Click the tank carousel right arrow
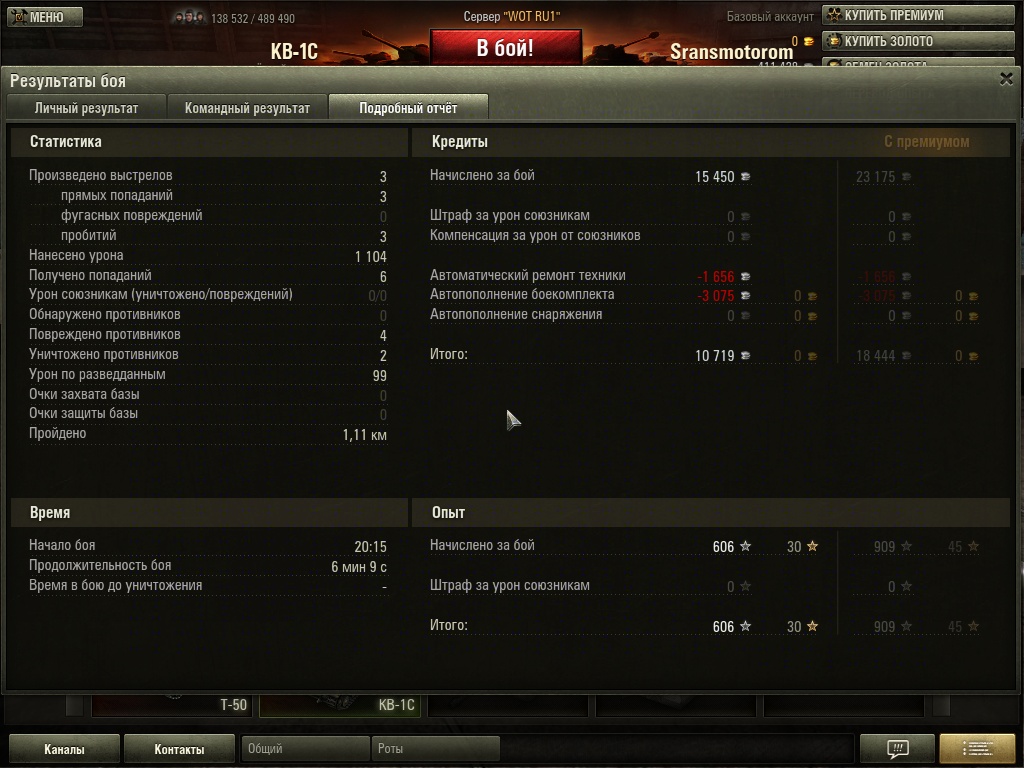Screen dimensions: 1024x768 click(x=941, y=705)
